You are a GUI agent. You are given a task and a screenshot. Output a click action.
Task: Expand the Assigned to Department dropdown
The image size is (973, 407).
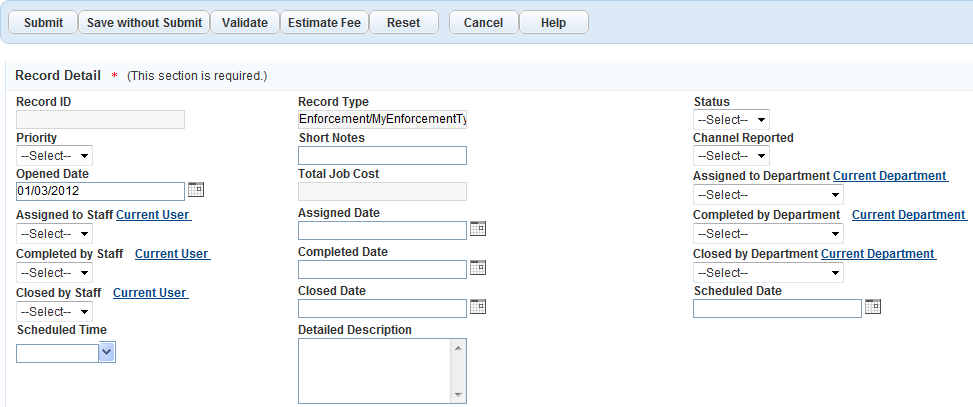point(768,195)
